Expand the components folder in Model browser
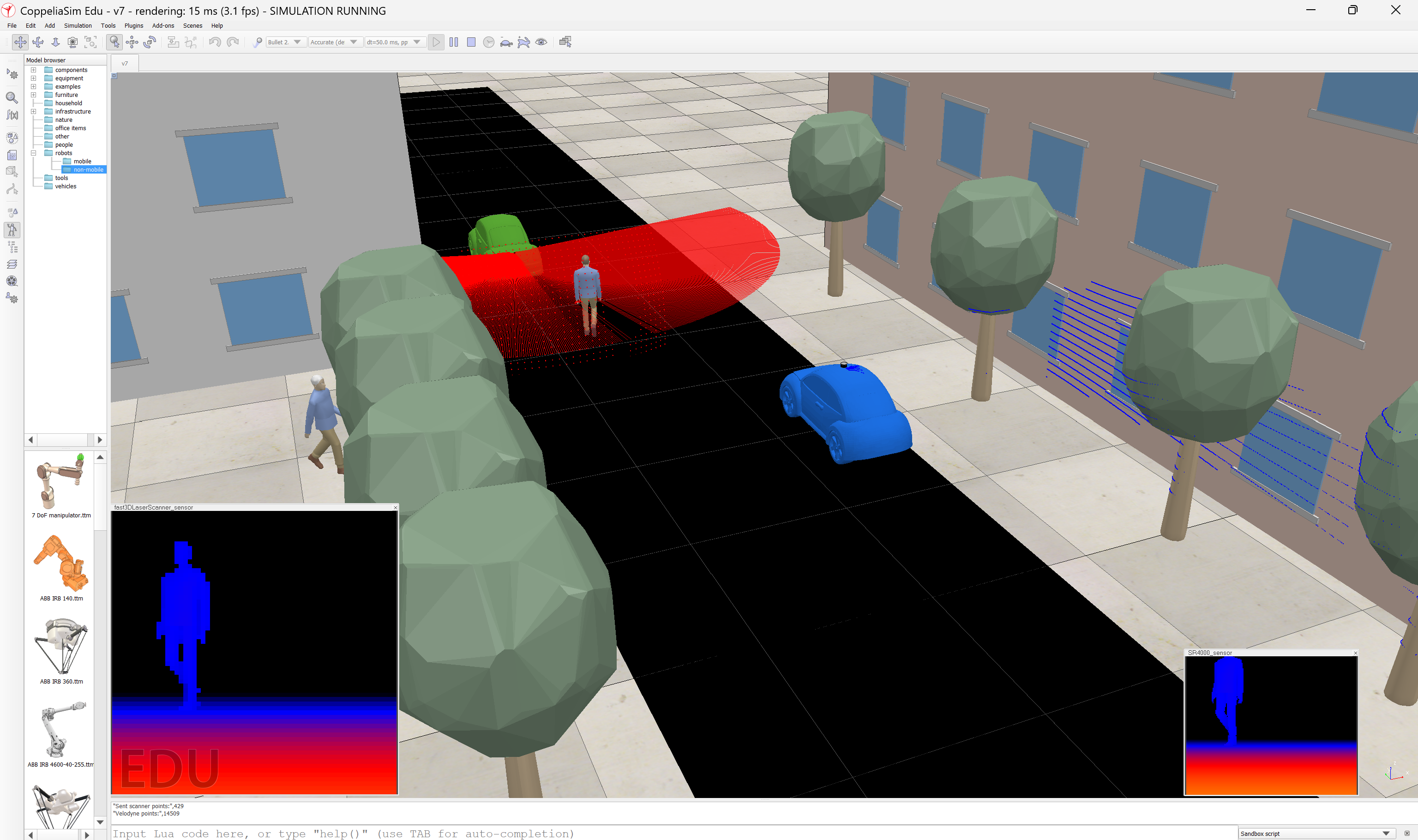 (x=33, y=70)
